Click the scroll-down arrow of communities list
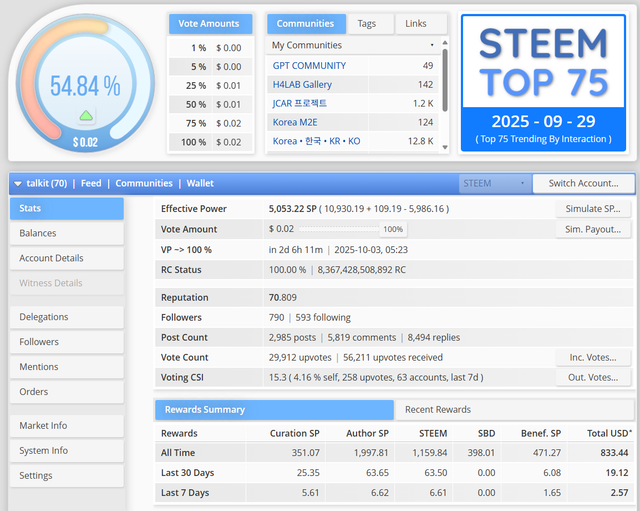 point(445,147)
